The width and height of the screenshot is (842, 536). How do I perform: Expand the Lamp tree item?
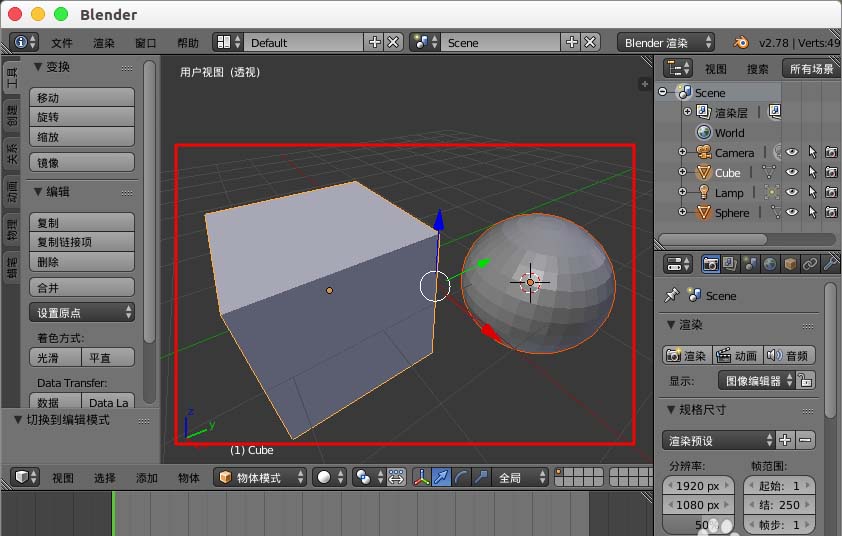point(682,193)
